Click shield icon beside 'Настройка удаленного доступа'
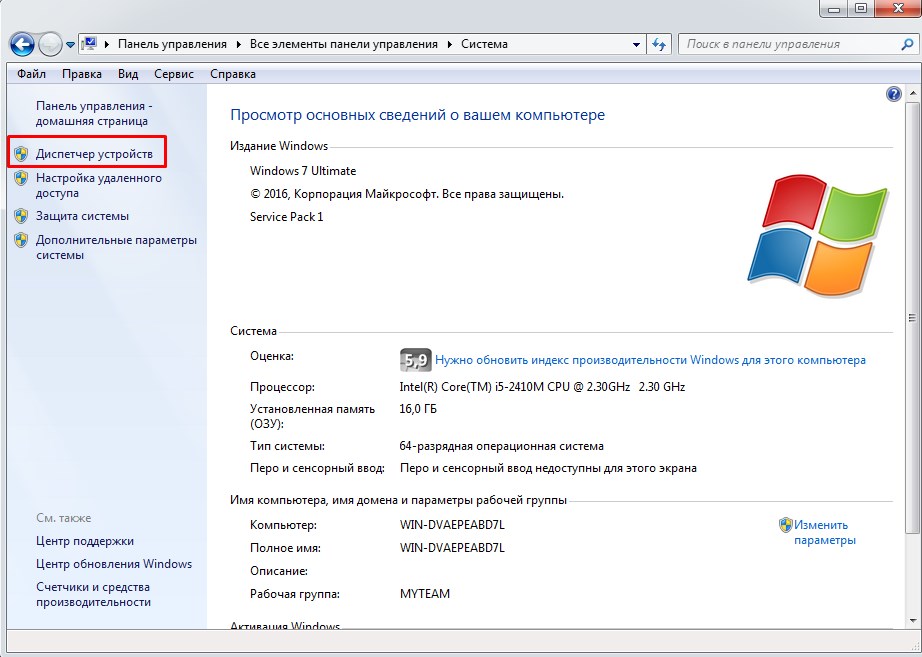 [21, 178]
